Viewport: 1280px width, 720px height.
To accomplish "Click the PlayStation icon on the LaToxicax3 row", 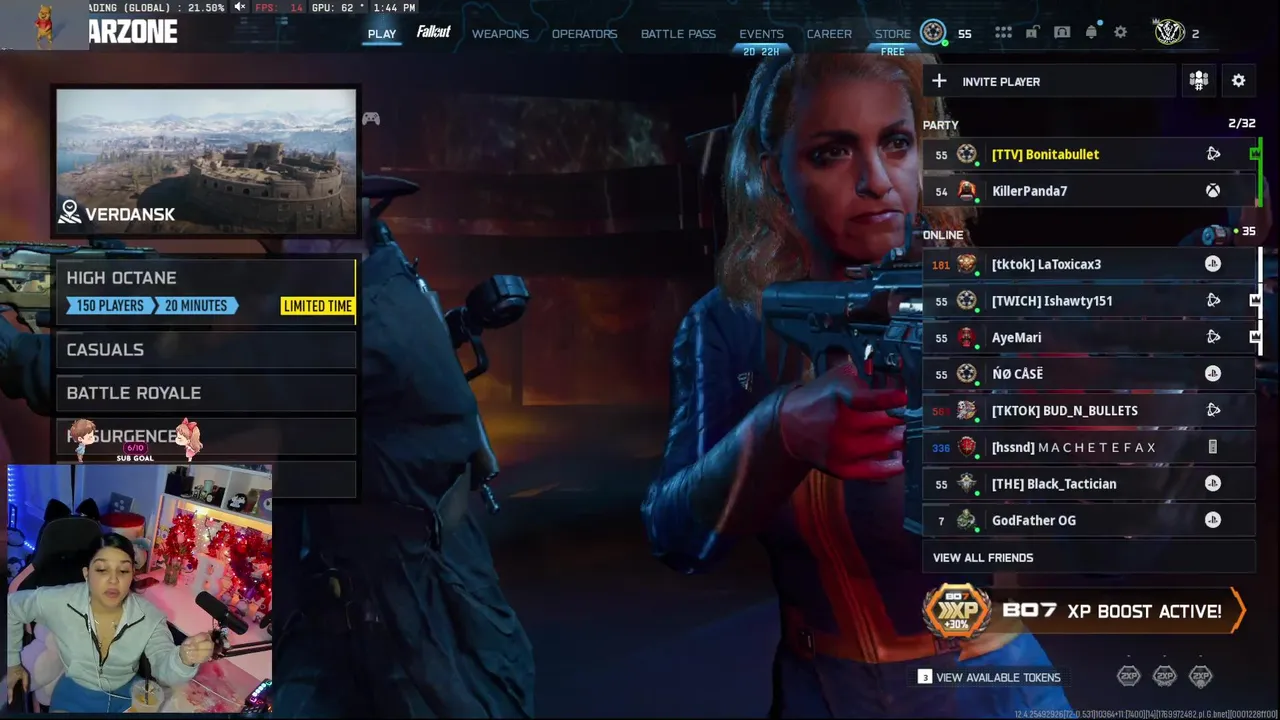I will (x=1213, y=264).
